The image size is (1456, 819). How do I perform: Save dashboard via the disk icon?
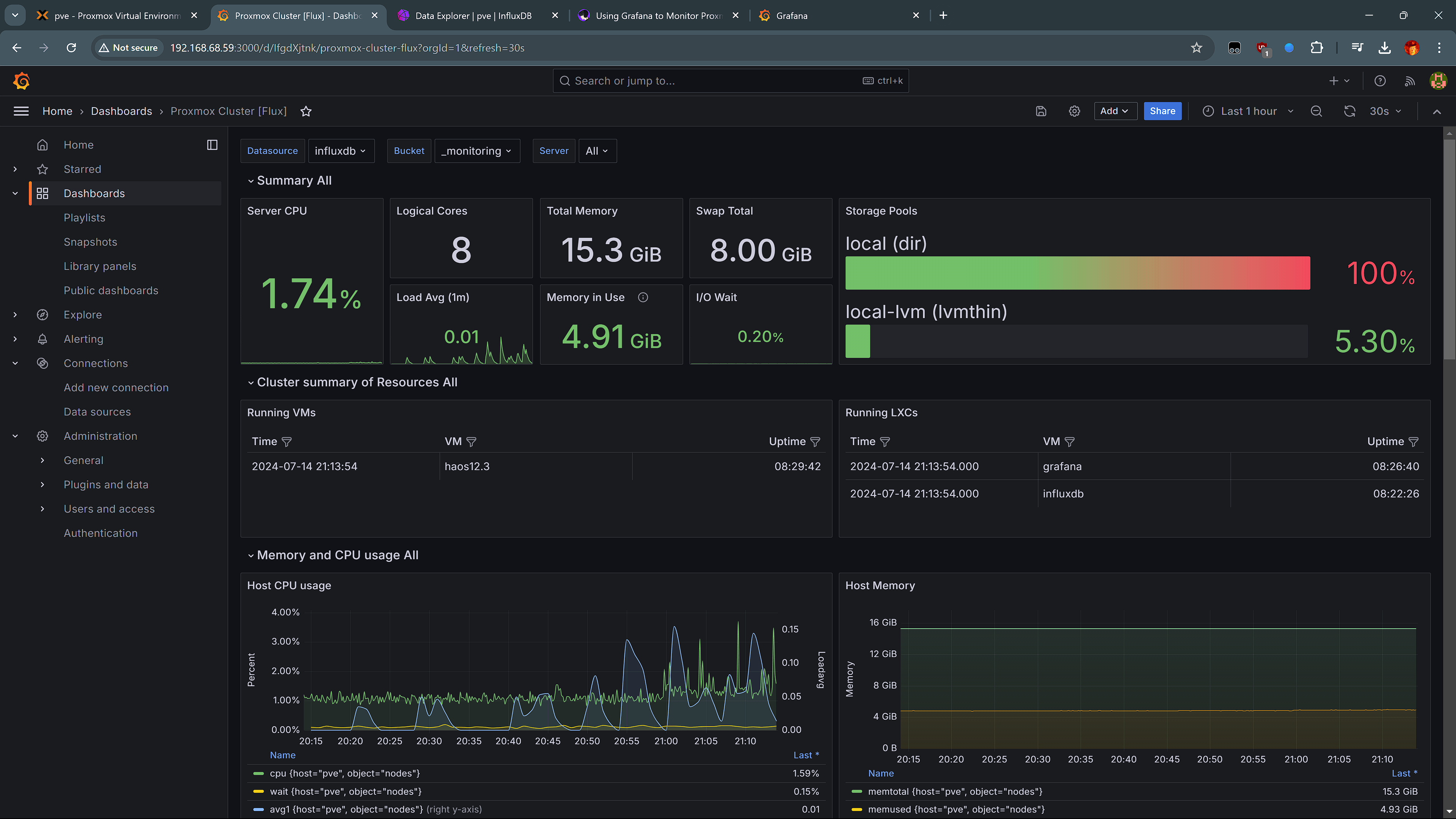(x=1041, y=111)
